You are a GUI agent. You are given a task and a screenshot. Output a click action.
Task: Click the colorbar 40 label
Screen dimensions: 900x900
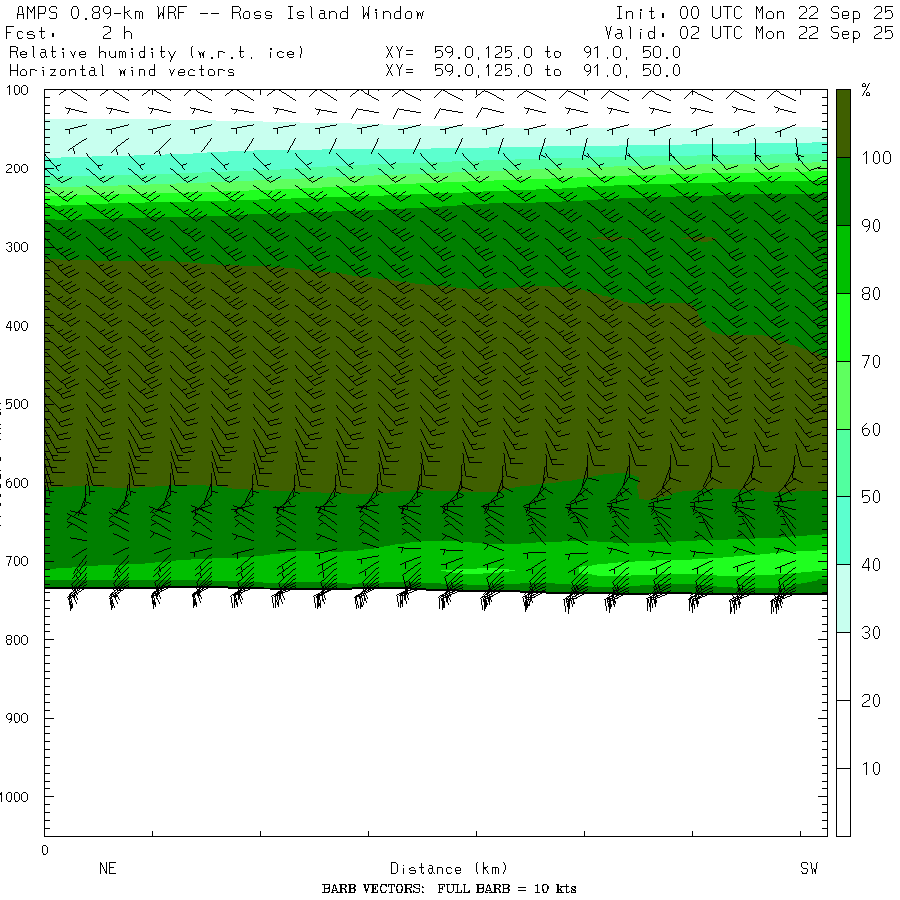[871, 565]
